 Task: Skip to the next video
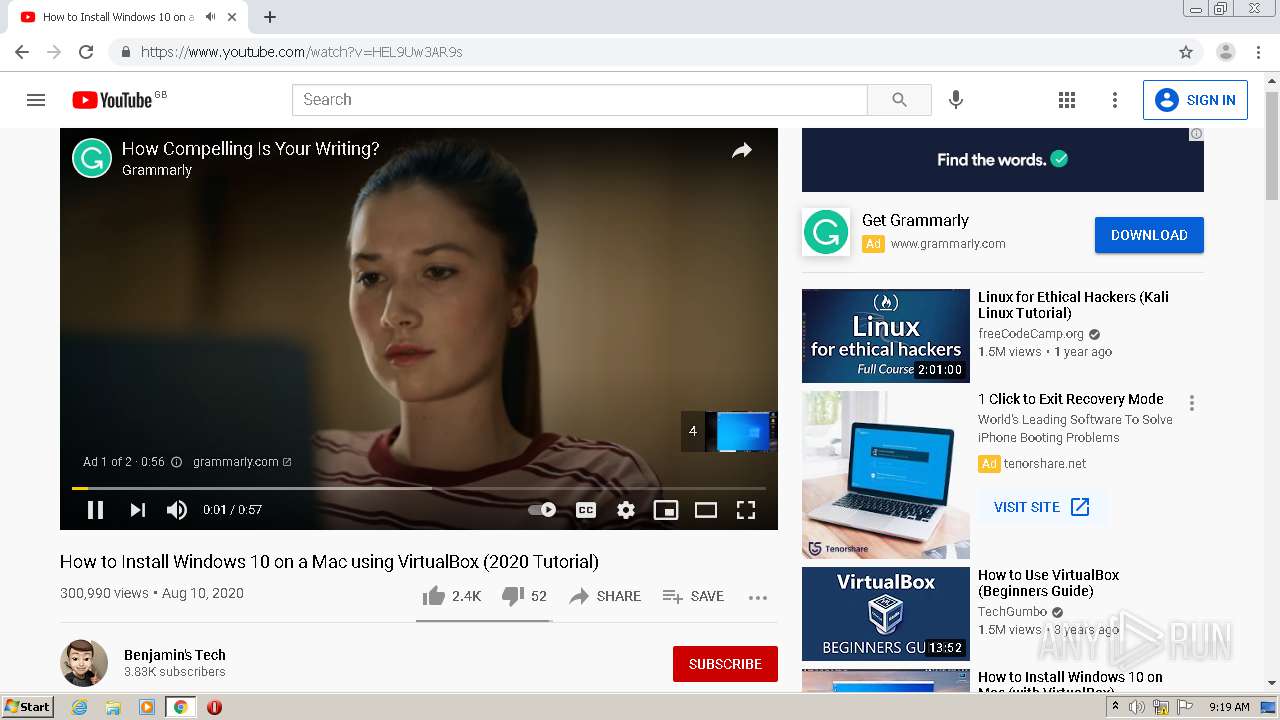pos(138,510)
